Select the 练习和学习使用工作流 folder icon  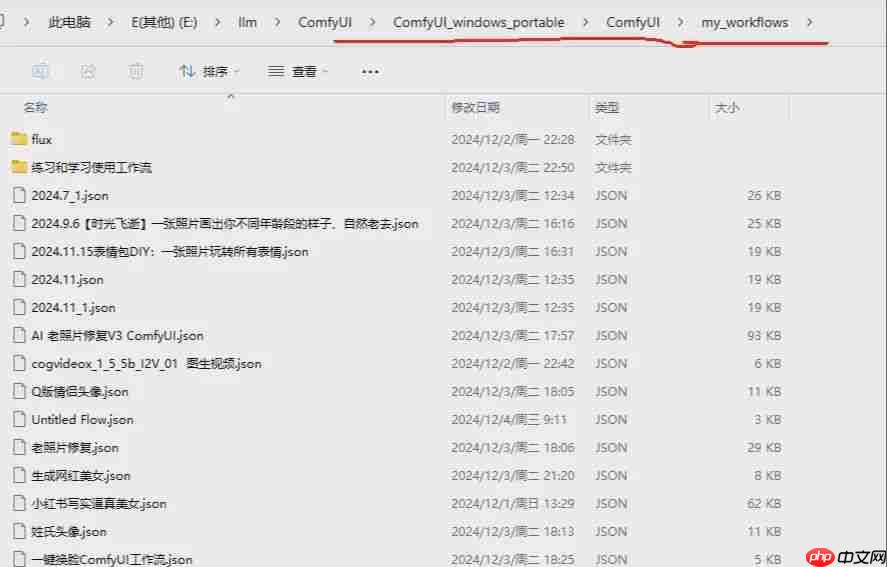(19, 167)
